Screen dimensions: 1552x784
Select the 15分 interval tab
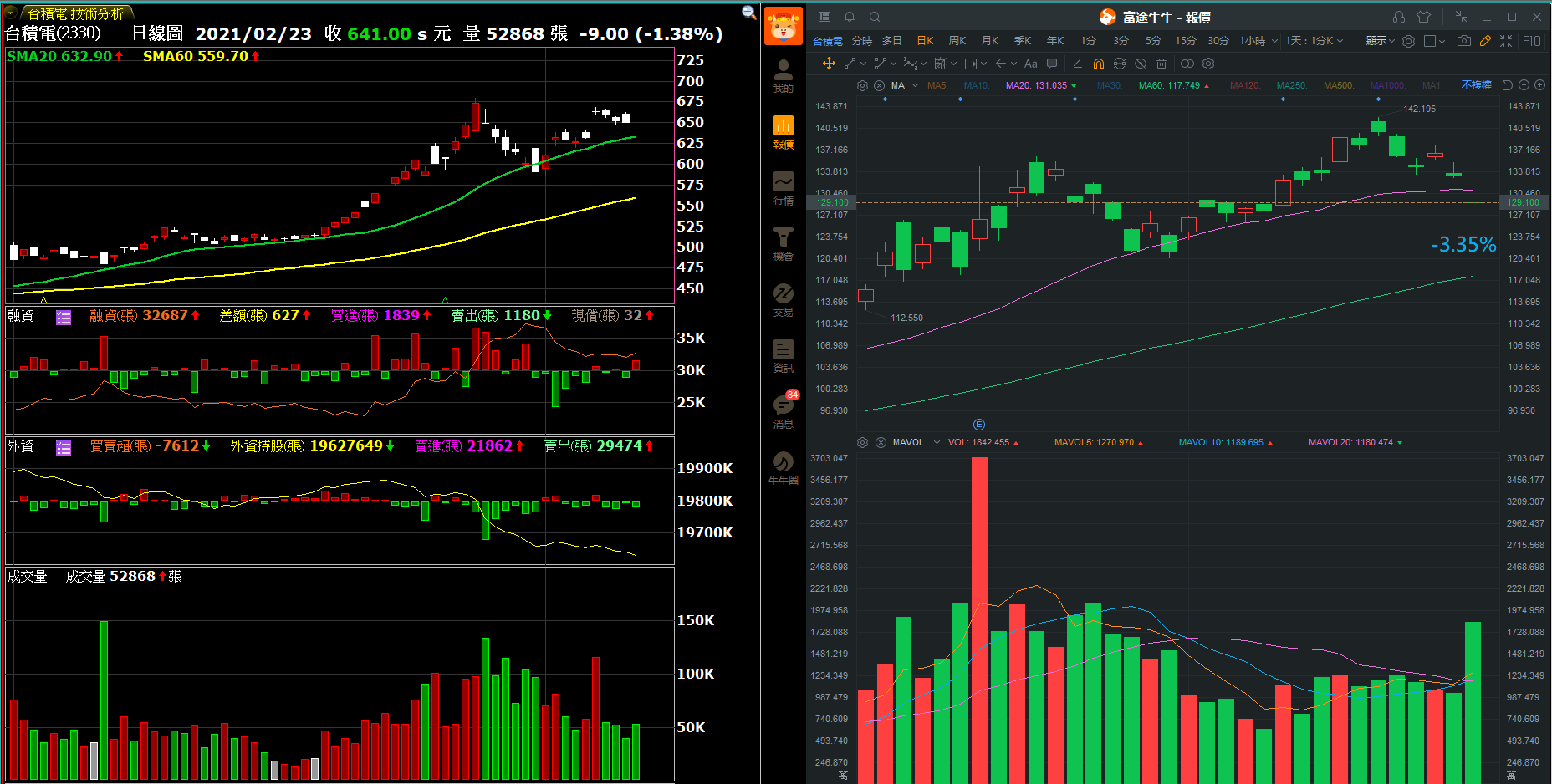(x=1185, y=40)
